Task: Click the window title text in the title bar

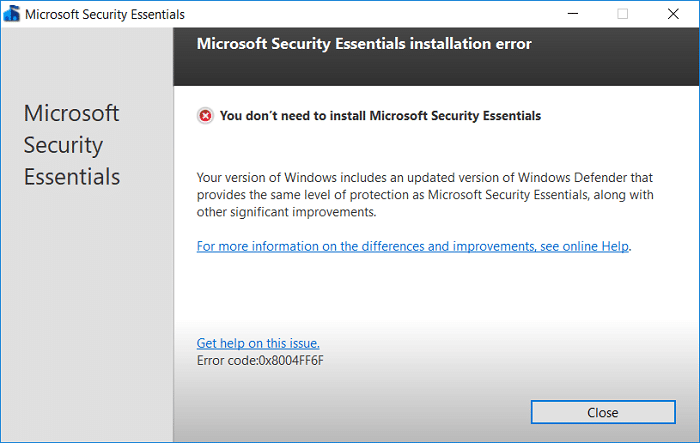Action: click(x=103, y=15)
